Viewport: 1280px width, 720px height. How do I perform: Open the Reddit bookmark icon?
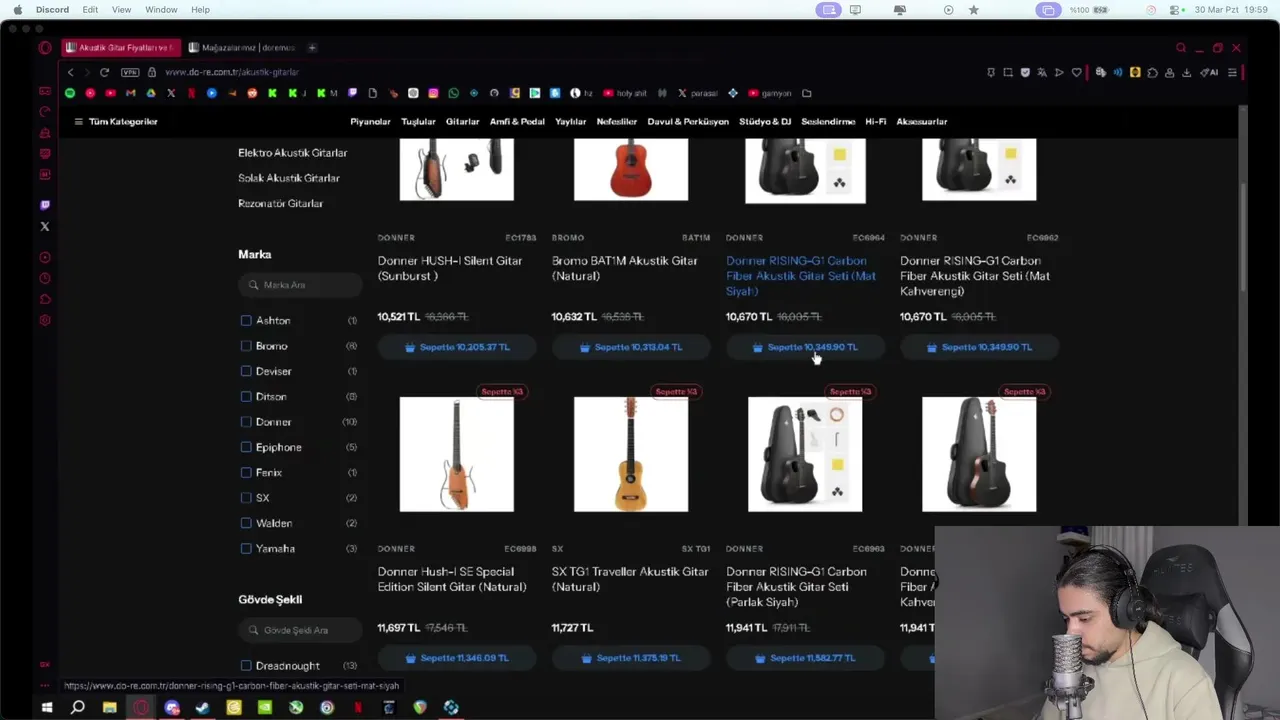coord(252,93)
